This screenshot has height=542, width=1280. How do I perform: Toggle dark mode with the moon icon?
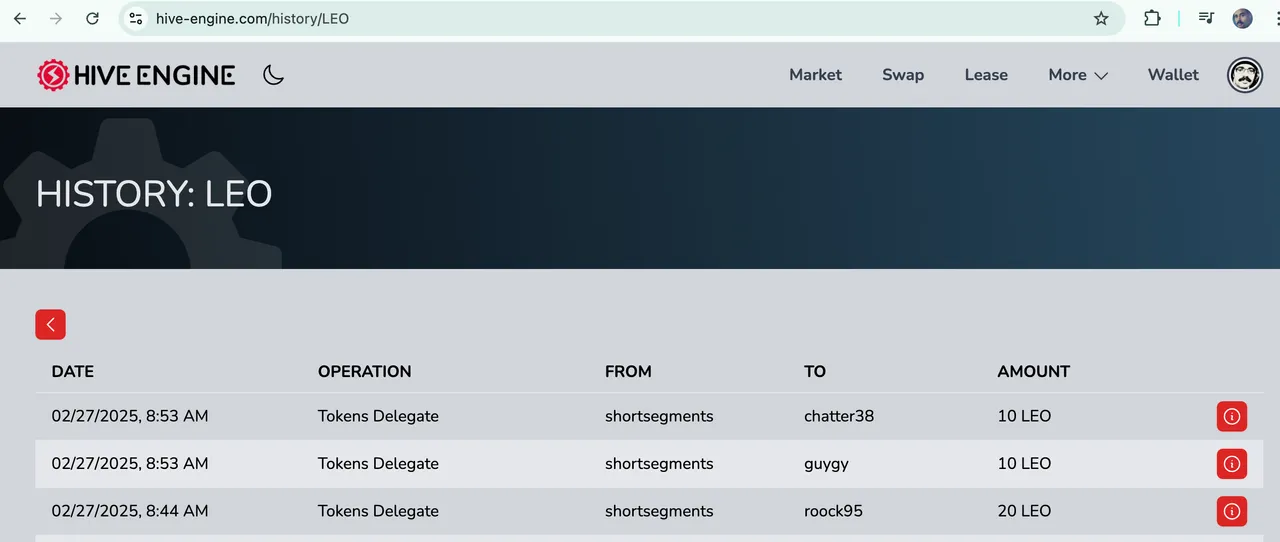pos(273,75)
